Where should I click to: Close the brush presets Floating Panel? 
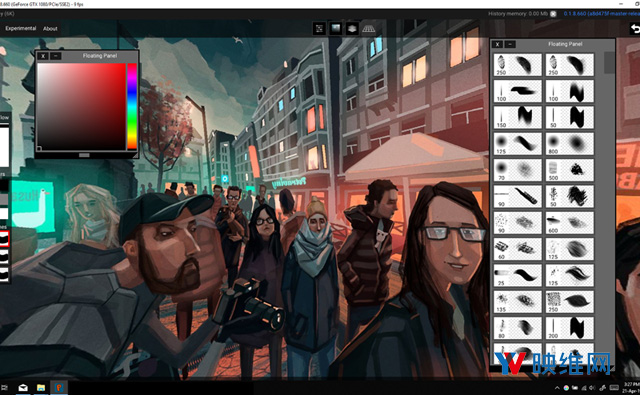tap(497, 44)
